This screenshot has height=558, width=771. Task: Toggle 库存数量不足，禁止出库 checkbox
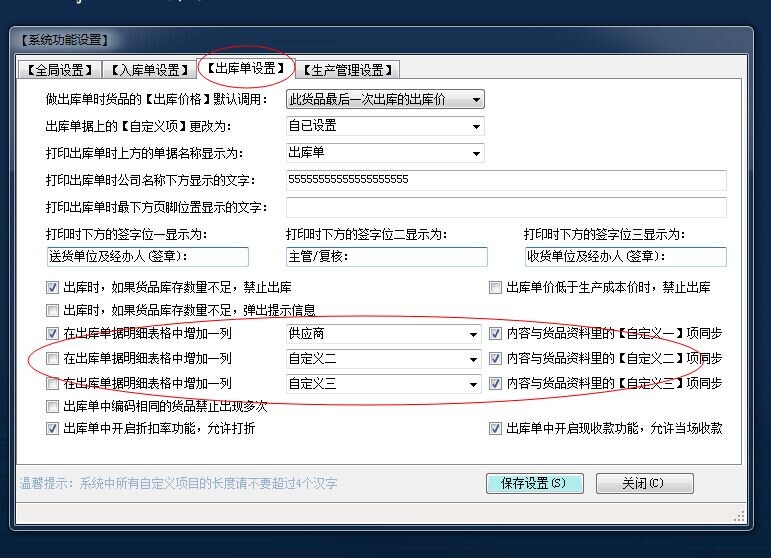(x=53, y=288)
